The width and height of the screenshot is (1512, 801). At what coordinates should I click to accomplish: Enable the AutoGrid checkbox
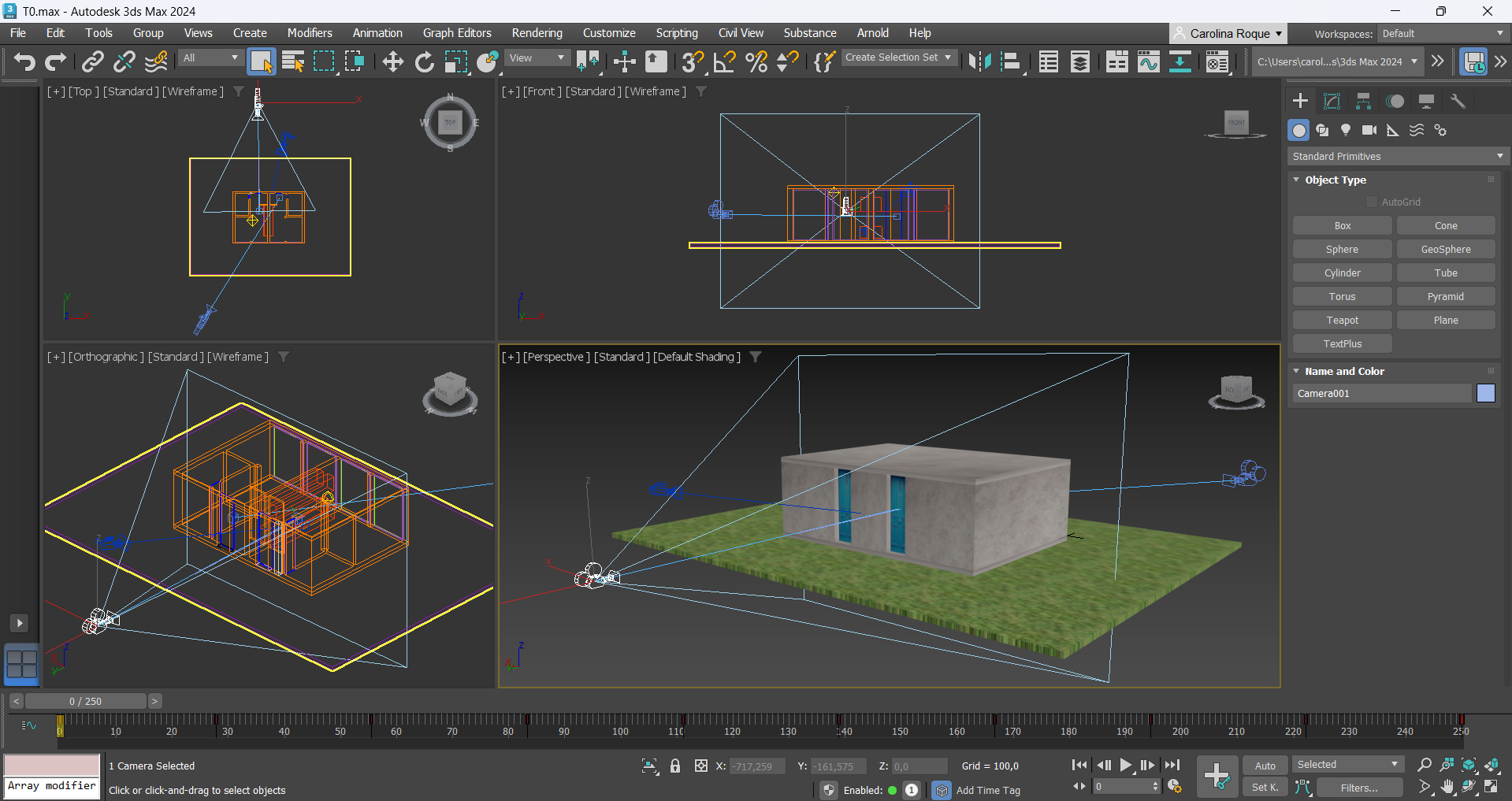(1372, 202)
